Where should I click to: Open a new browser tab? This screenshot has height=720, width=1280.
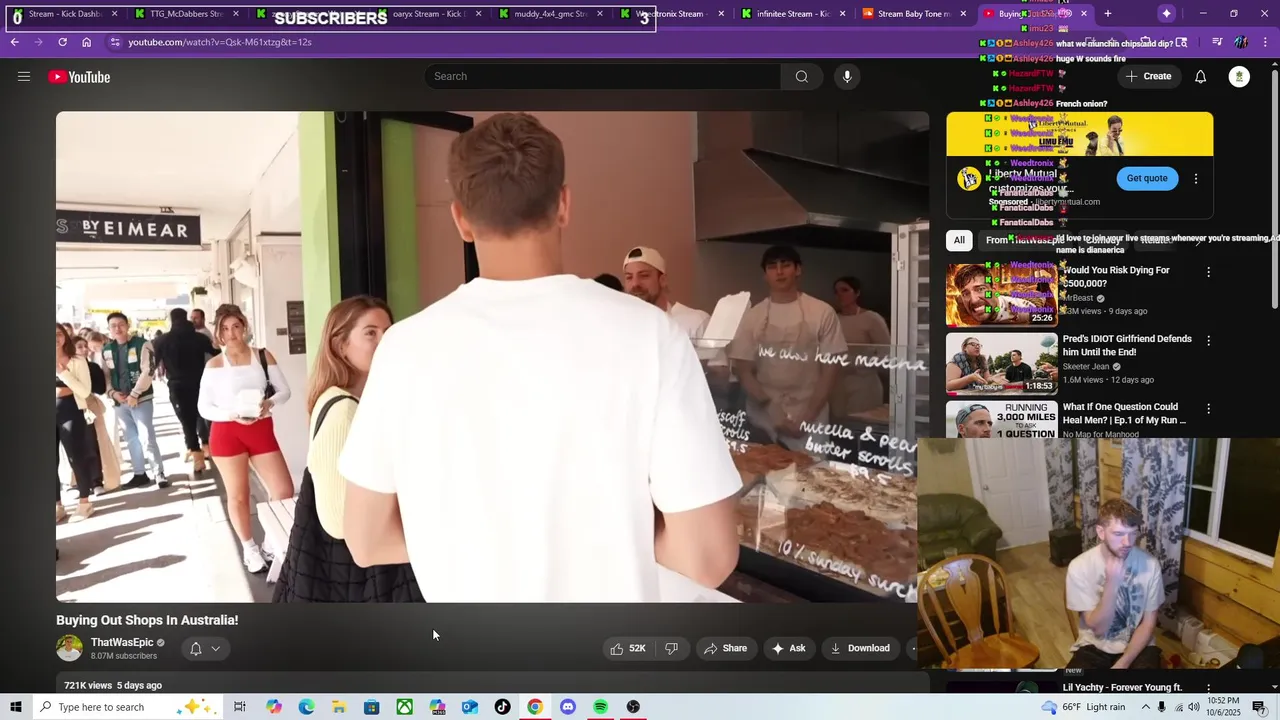coord(1108,14)
